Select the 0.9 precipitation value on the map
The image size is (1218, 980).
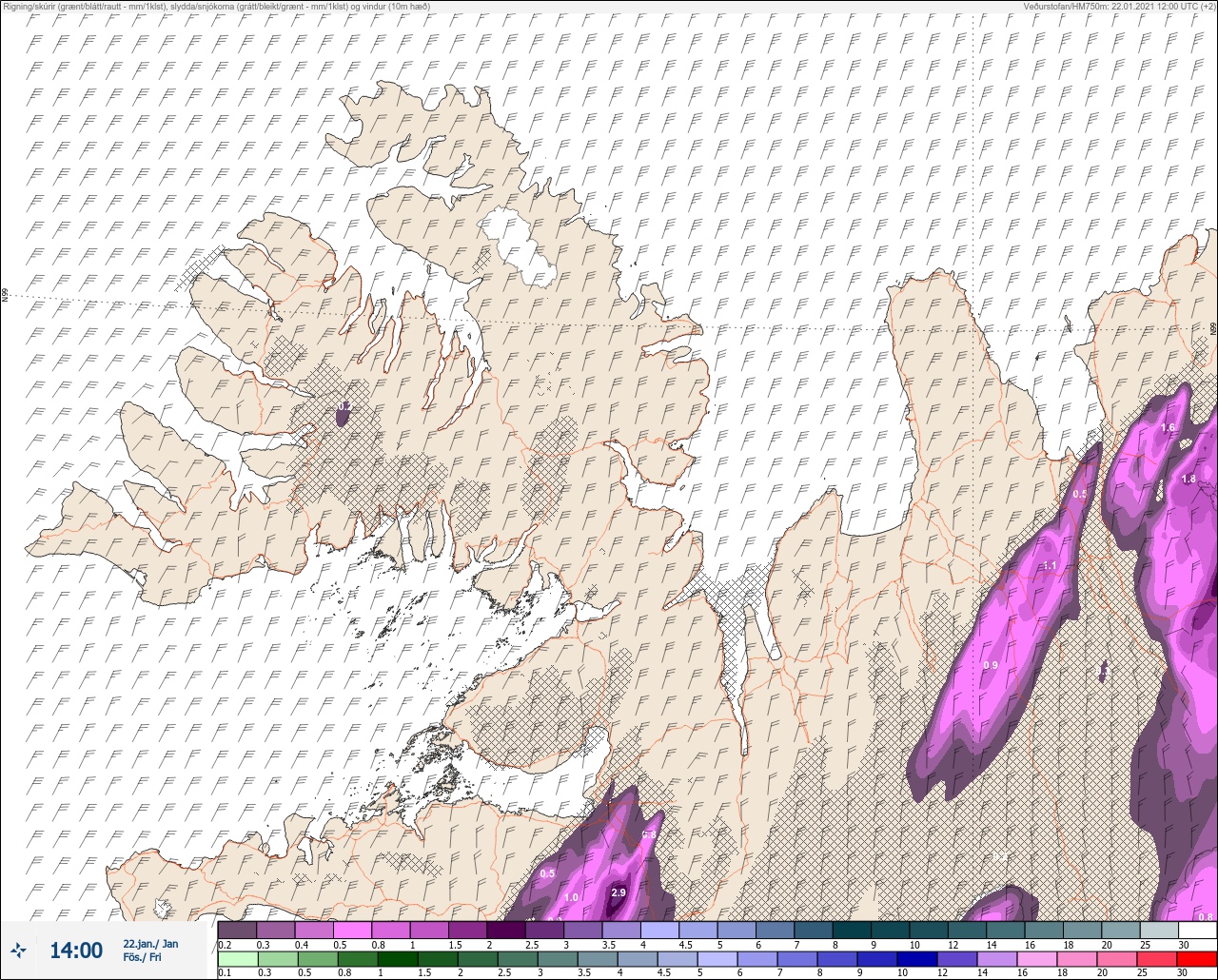point(991,665)
